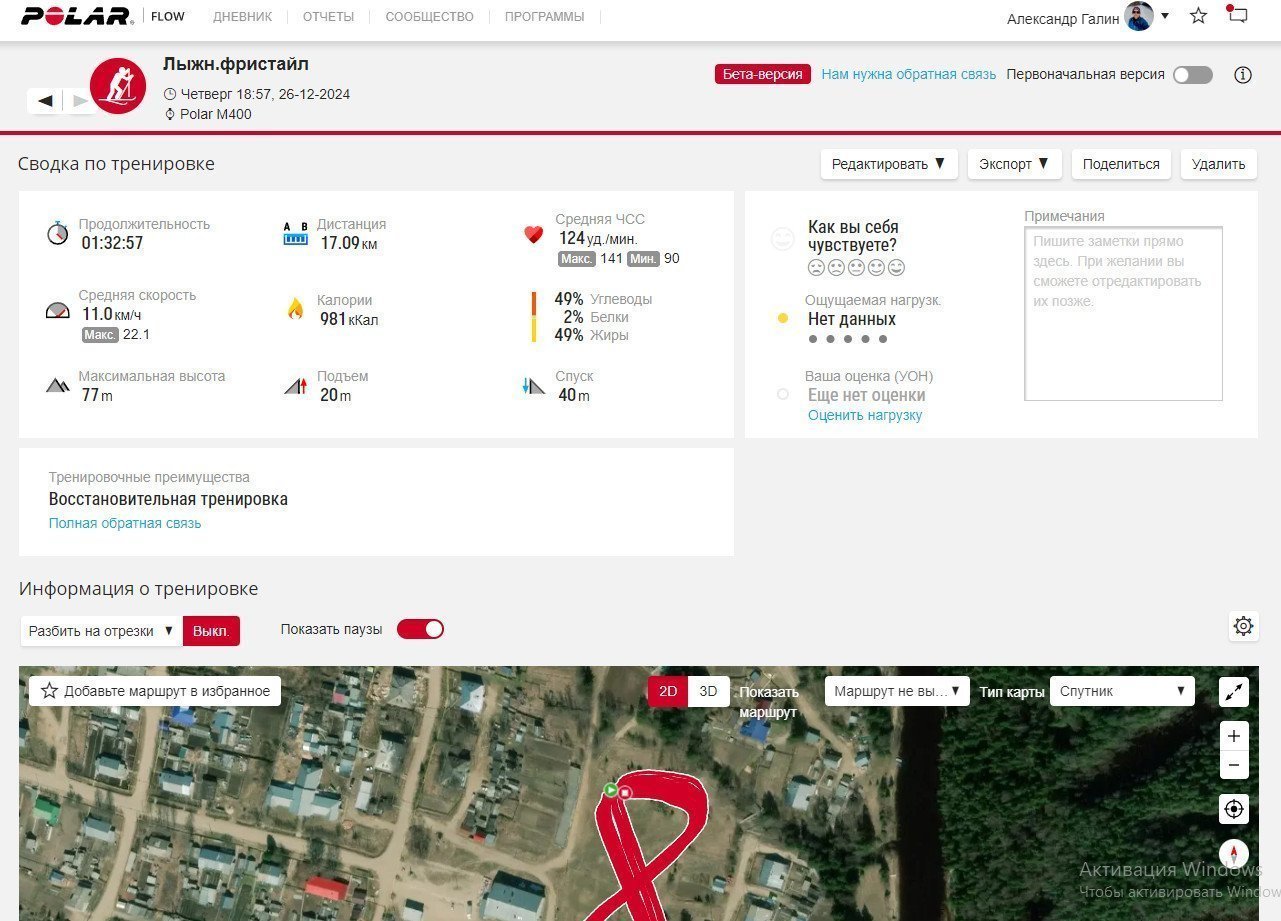Open the Программы menu
This screenshot has width=1281, height=921.
coord(544,17)
